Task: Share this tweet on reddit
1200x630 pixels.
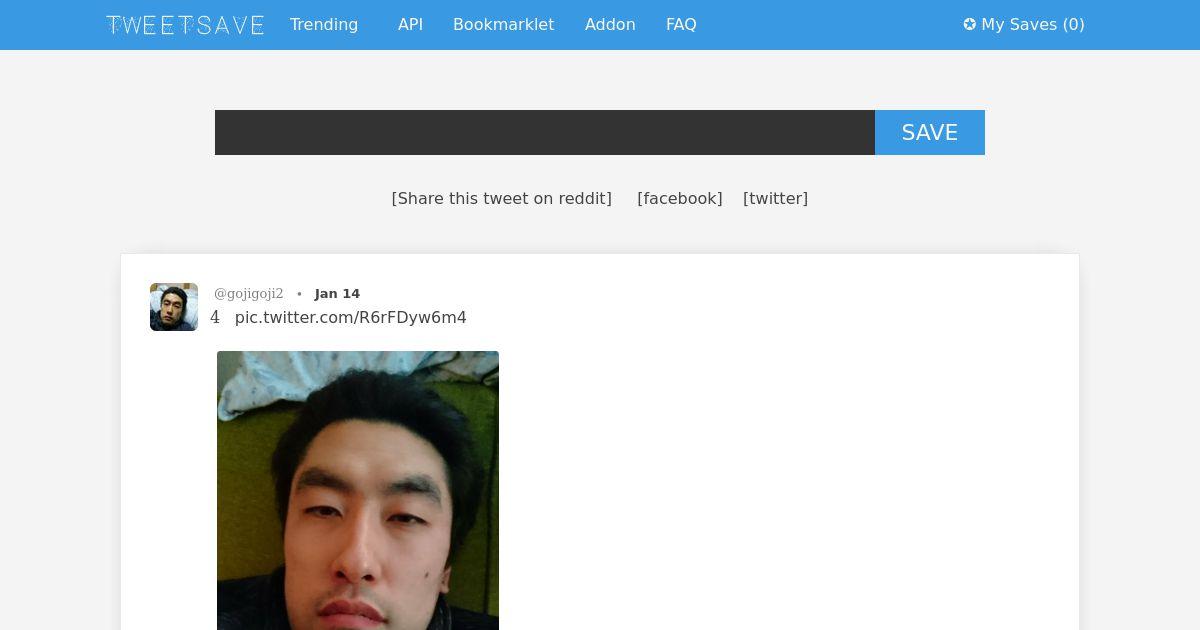Action: tap(502, 198)
